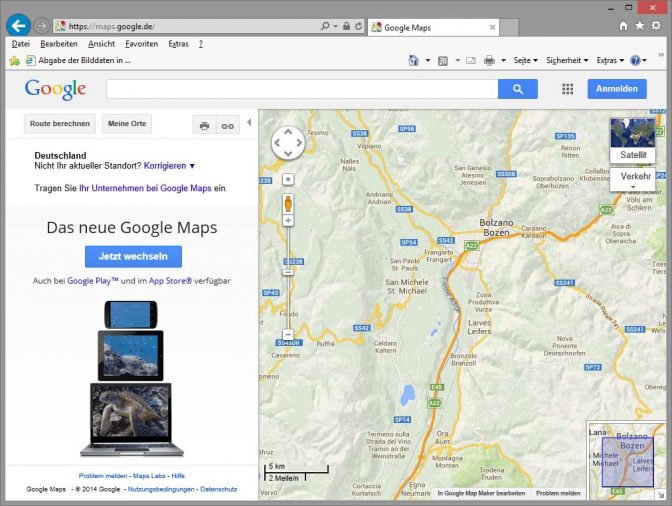Open the question mark help menu

click(x=201, y=44)
